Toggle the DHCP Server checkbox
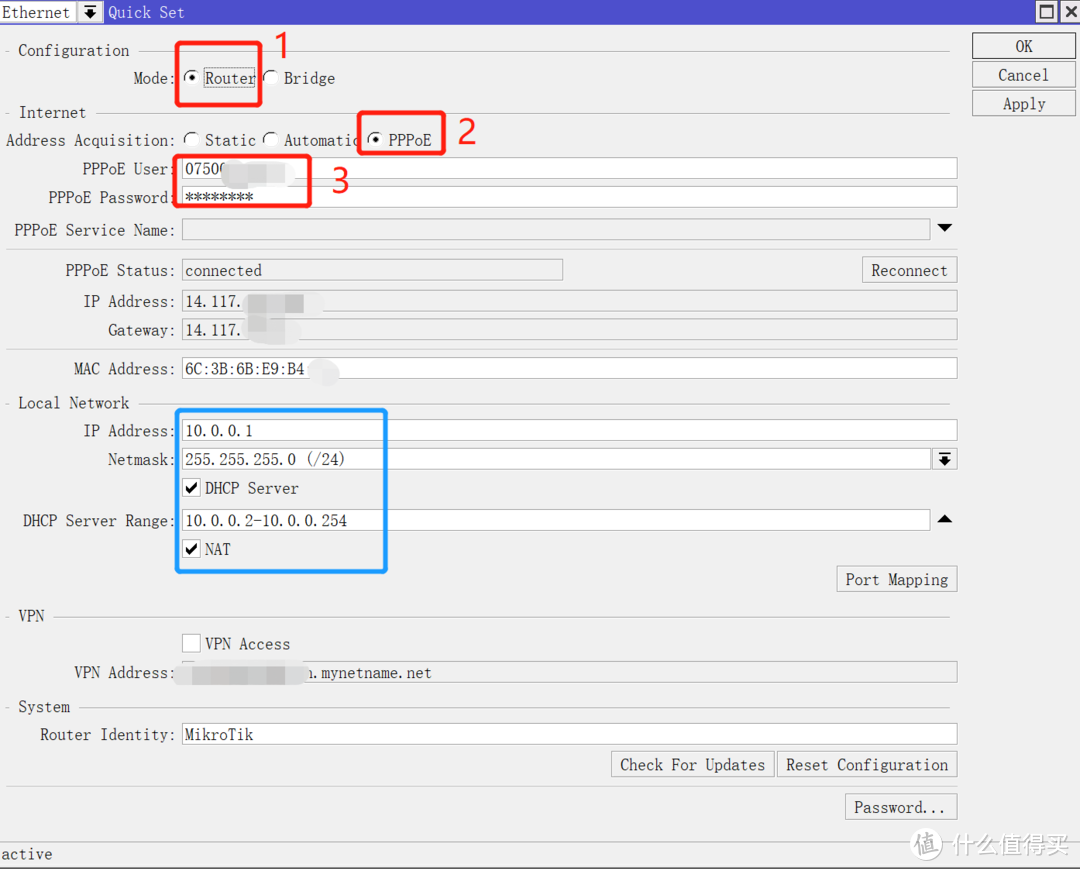This screenshot has width=1080, height=871. [192, 488]
